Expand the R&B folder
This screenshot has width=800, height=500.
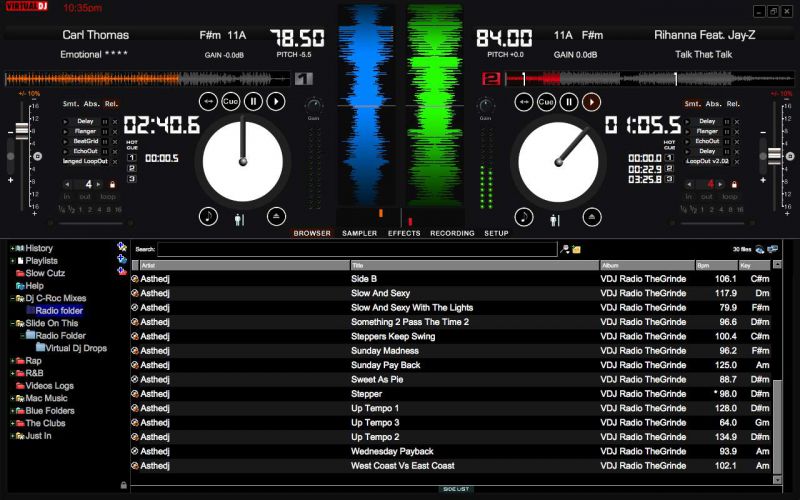(x=12, y=373)
